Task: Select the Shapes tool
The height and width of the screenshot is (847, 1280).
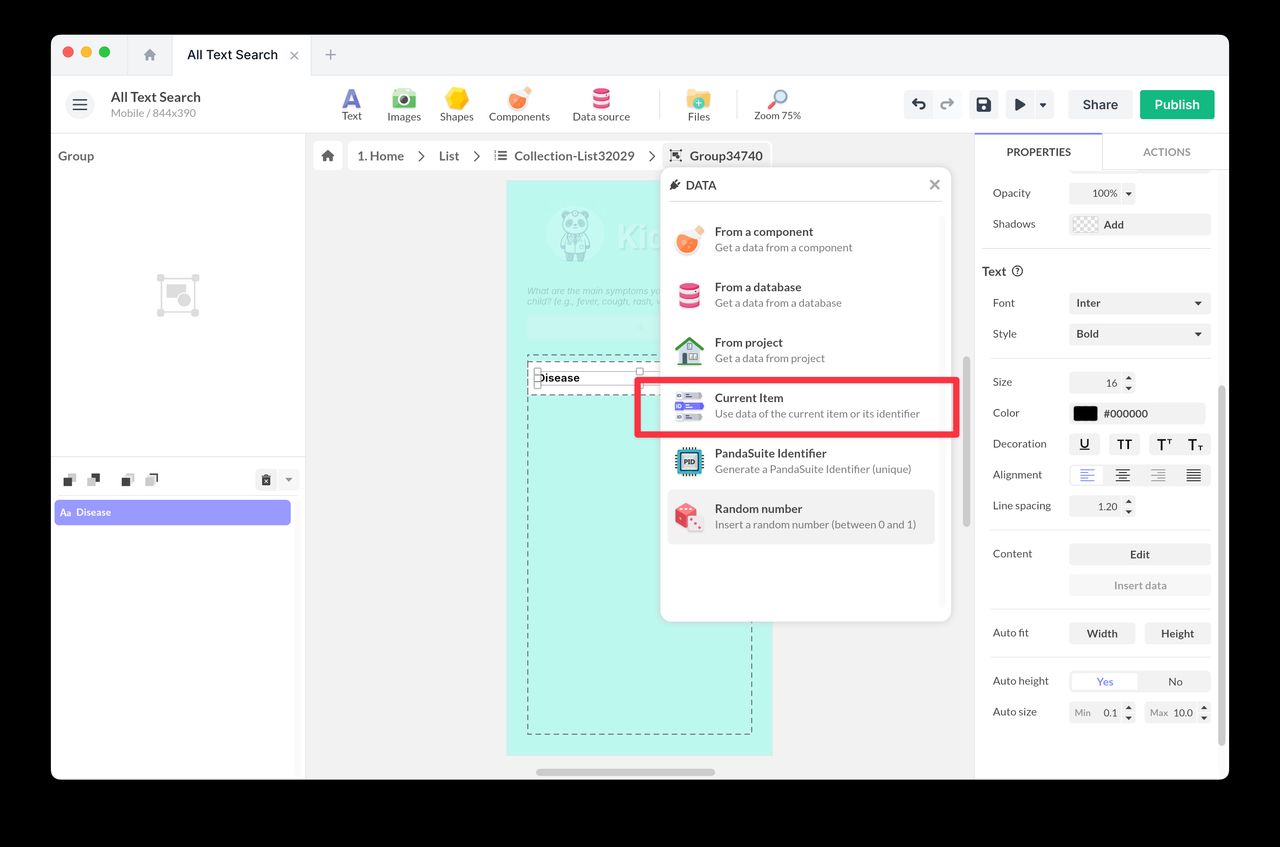Action: tap(456, 104)
